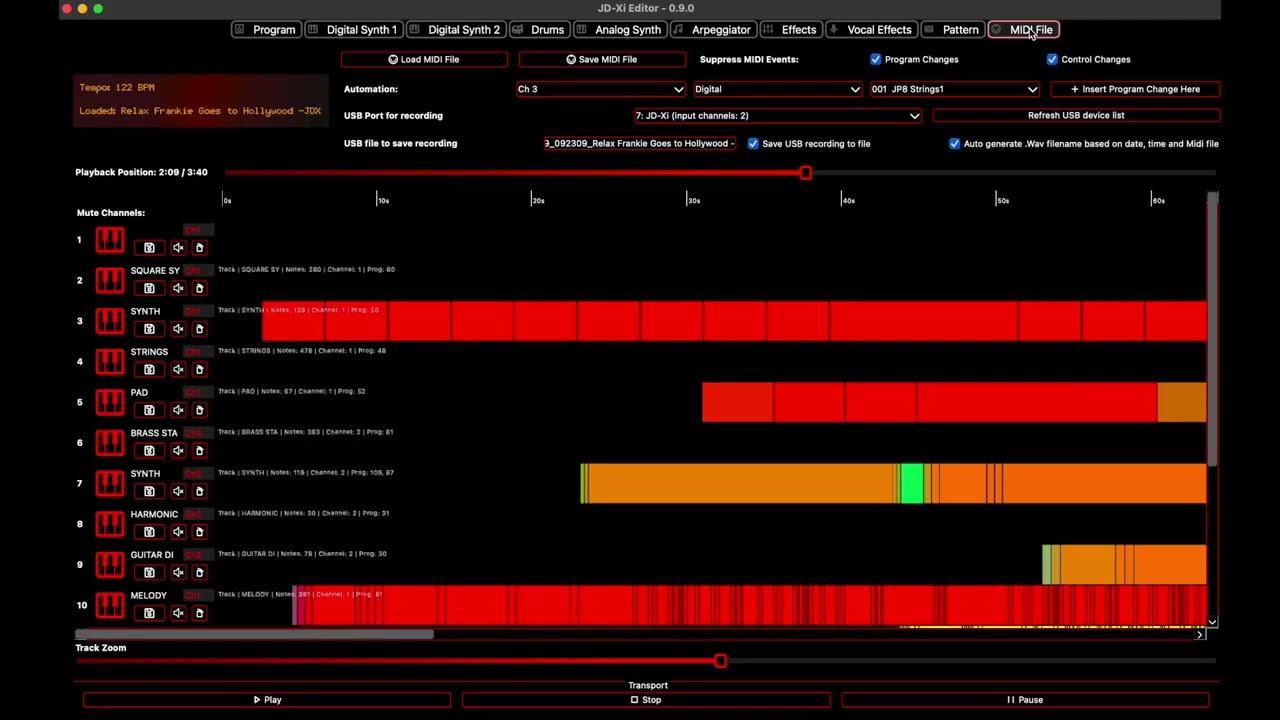Open the Drums tab

click(539, 30)
